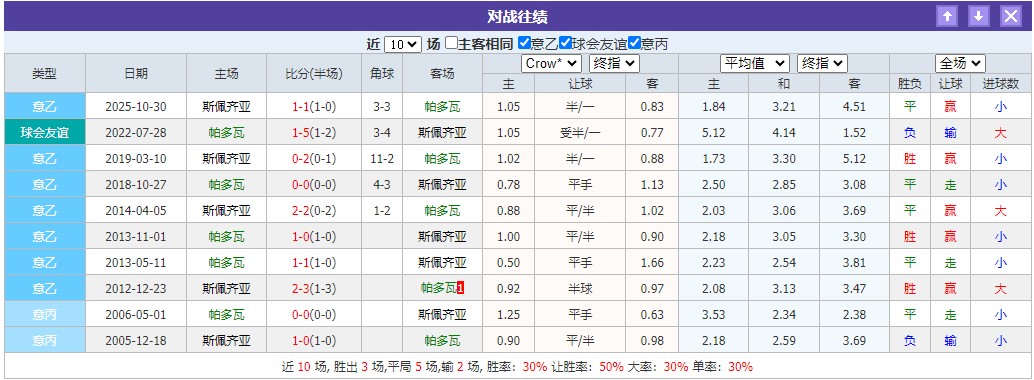Click date 2014-04-05
1034x380 pixels.
click(x=136, y=210)
